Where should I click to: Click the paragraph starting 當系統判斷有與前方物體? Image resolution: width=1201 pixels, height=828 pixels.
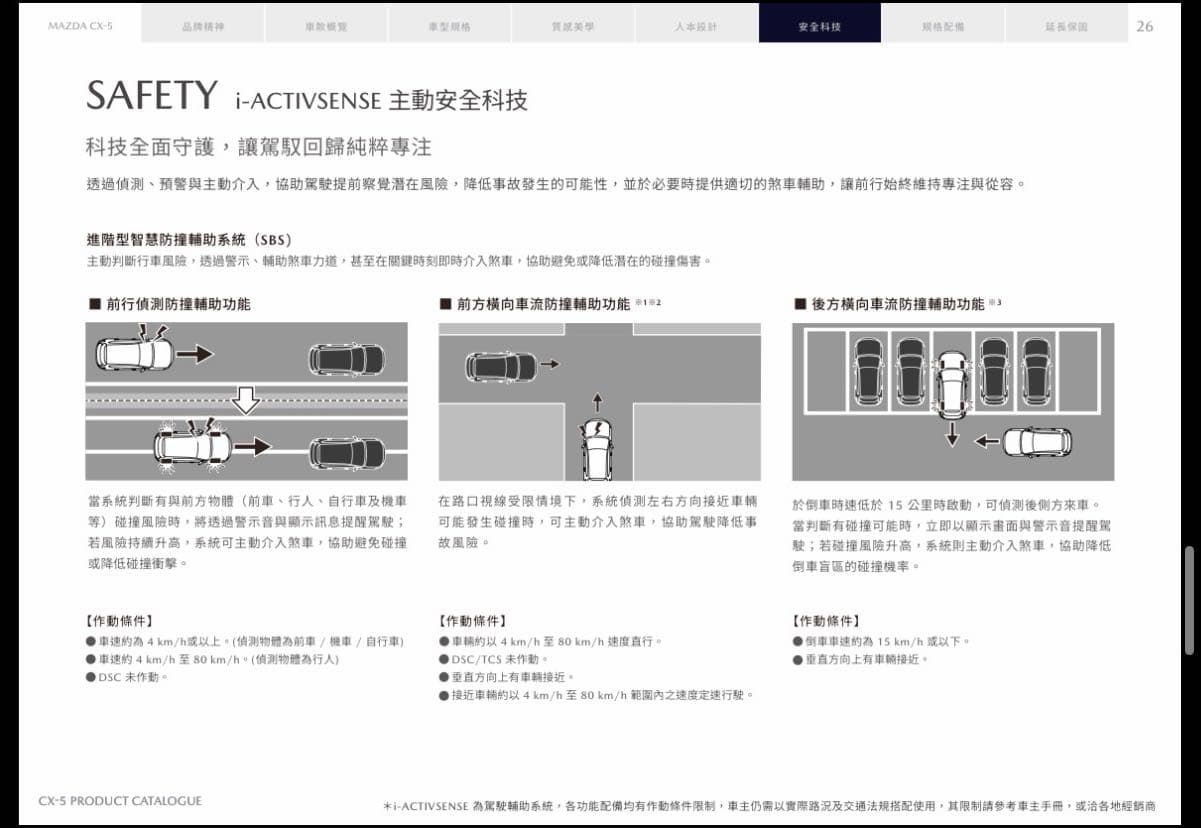coord(247,532)
